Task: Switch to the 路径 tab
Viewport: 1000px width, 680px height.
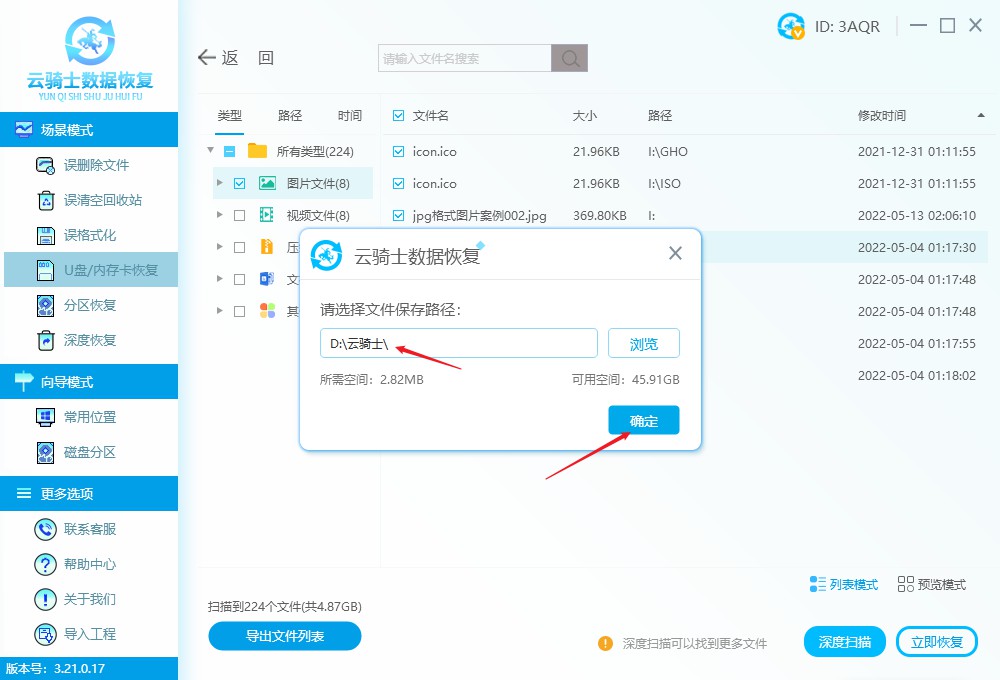Action: [289, 115]
